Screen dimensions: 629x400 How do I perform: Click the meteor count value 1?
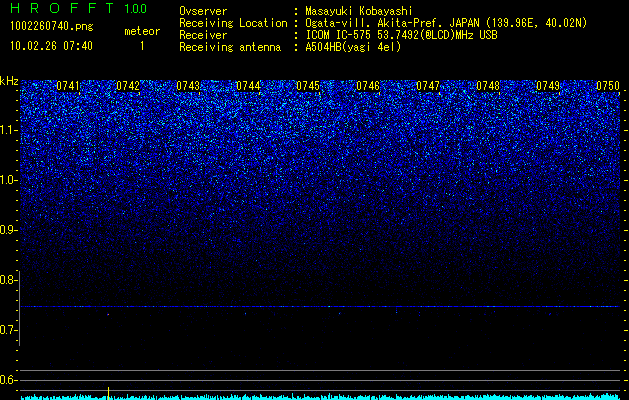point(142,47)
